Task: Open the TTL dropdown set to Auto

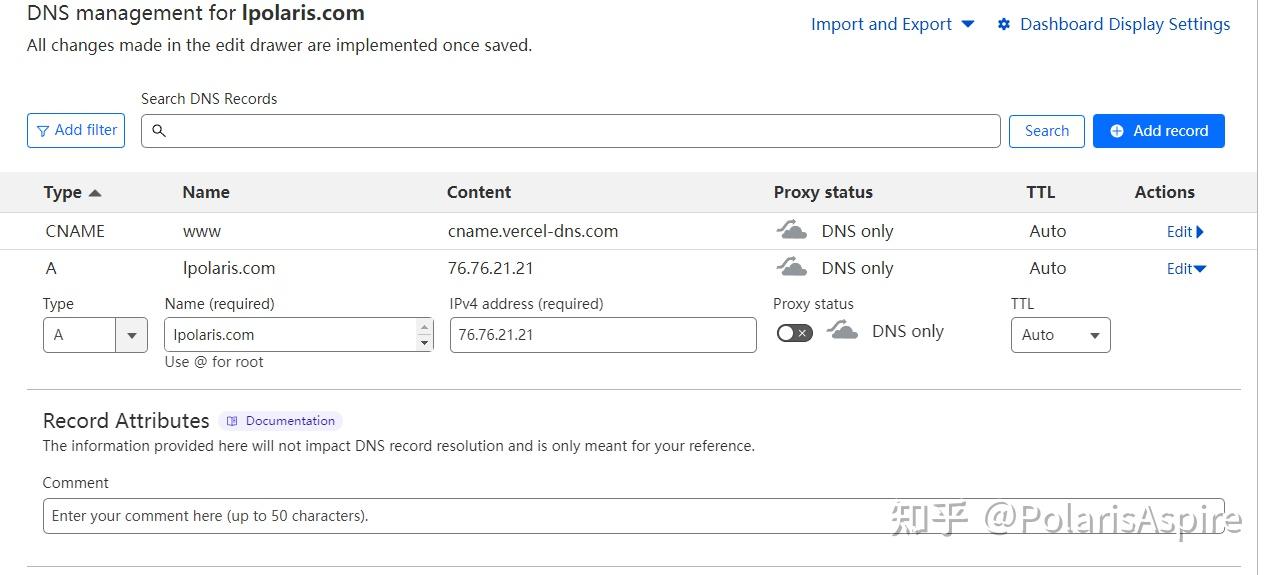Action: click(x=1060, y=335)
